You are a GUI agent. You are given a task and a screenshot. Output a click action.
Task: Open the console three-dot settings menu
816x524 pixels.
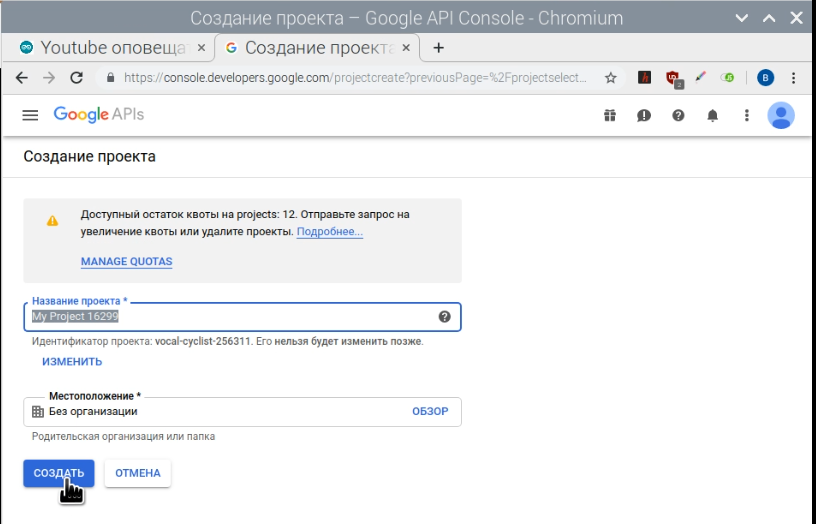746,115
